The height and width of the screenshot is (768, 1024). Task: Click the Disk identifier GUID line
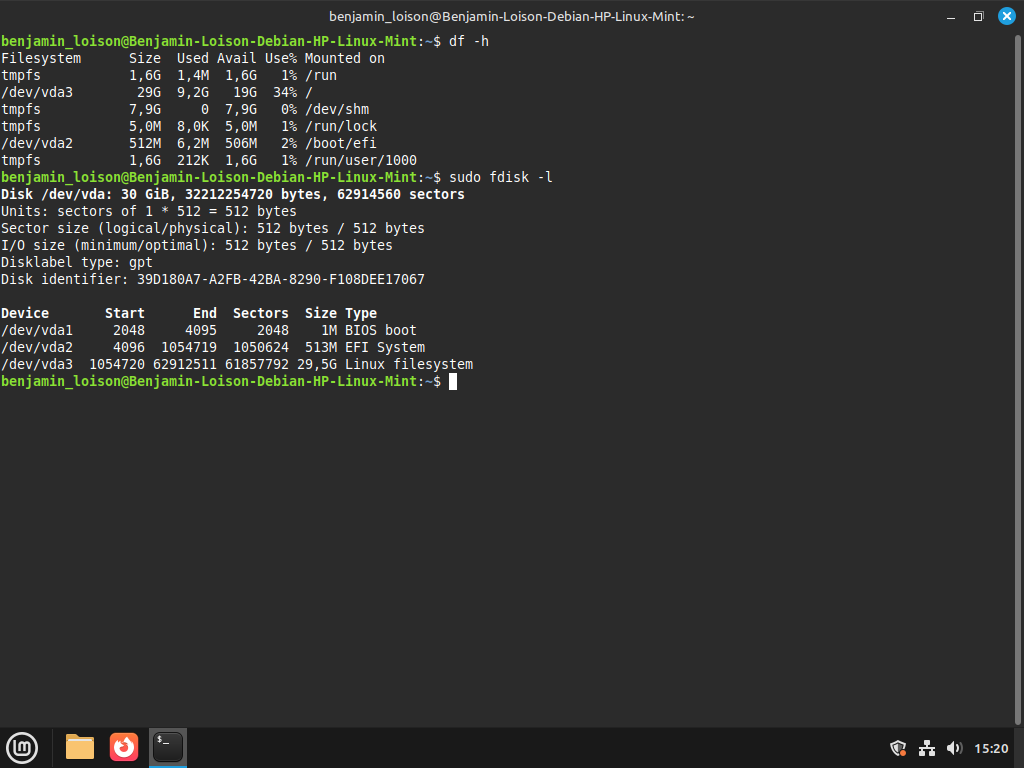(212, 279)
